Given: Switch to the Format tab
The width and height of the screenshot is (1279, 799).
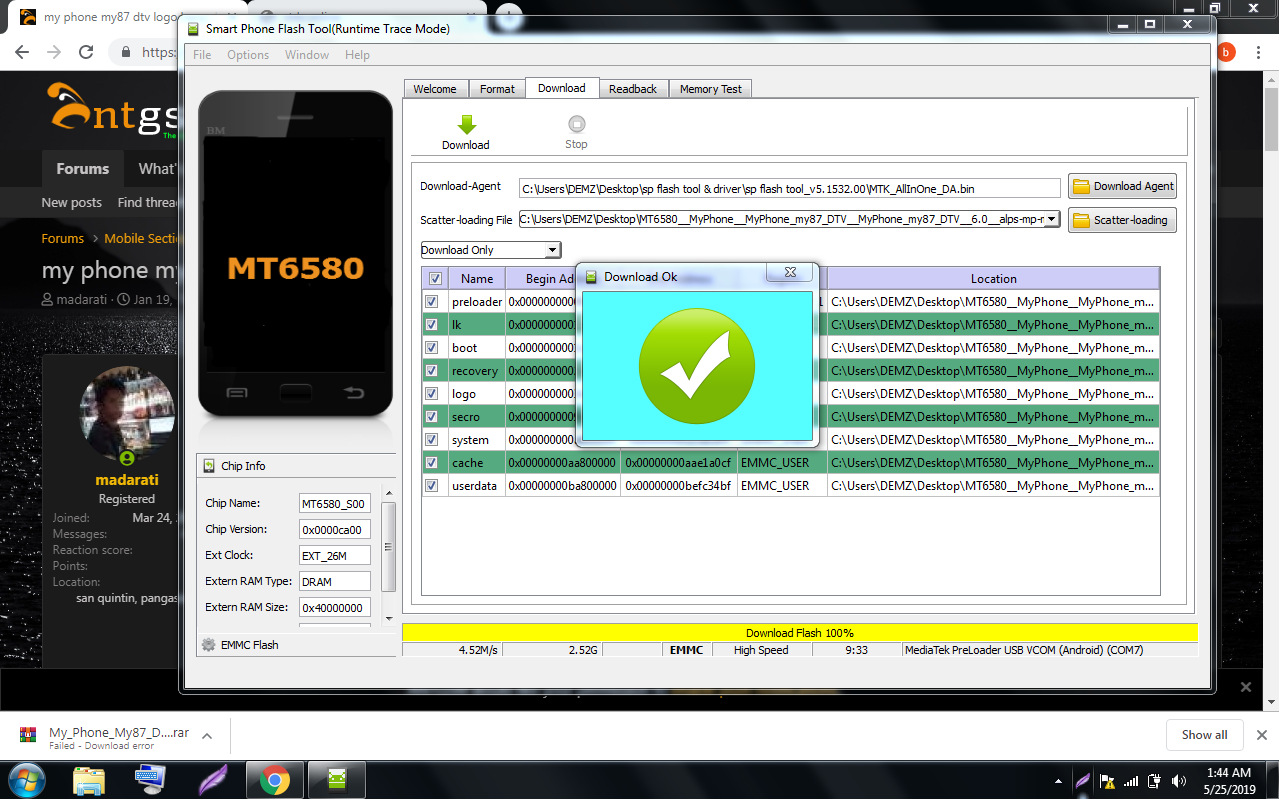Looking at the screenshot, I should 497,89.
